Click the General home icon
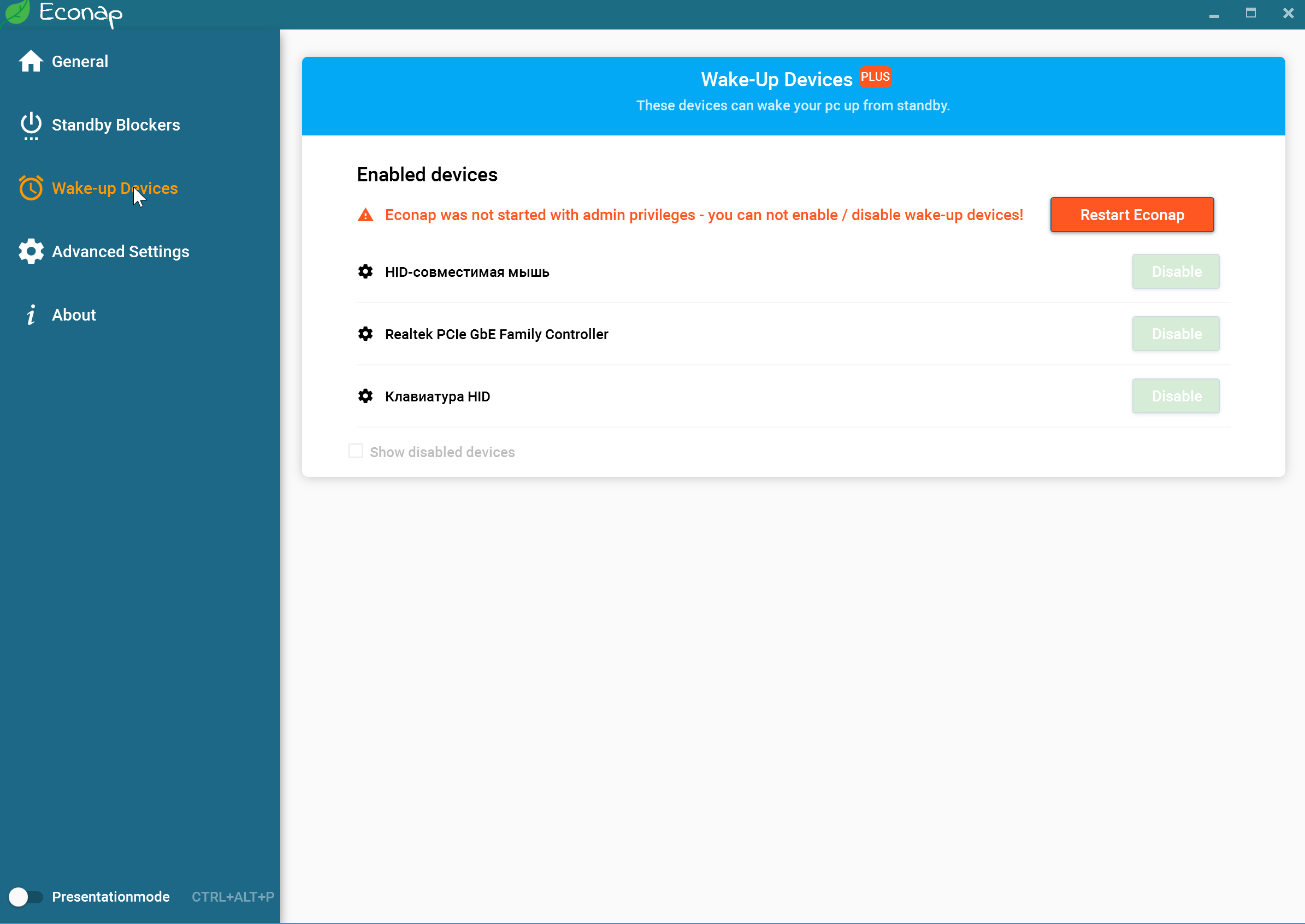1305x924 pixels. [x=31, y=62]
